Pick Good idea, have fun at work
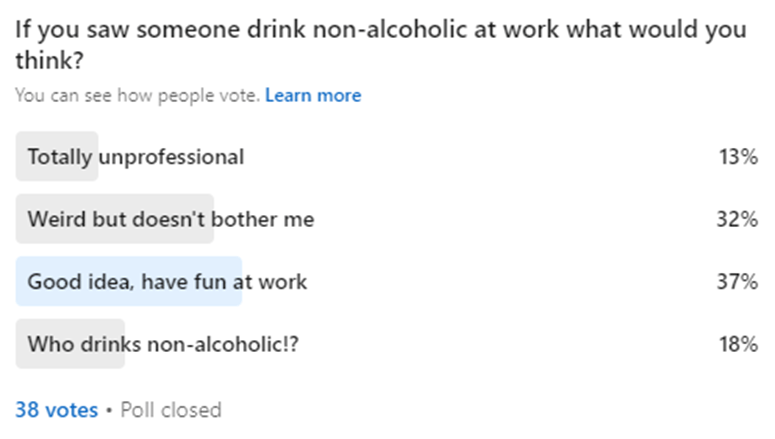The height and width of the screenshot is (439, 775). coord(167,281)
